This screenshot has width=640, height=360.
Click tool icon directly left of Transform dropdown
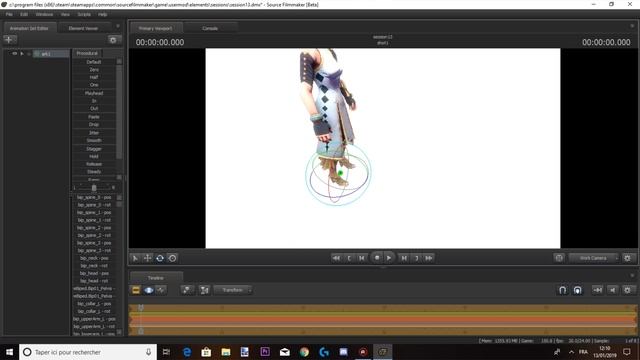[x=204, y=290]
